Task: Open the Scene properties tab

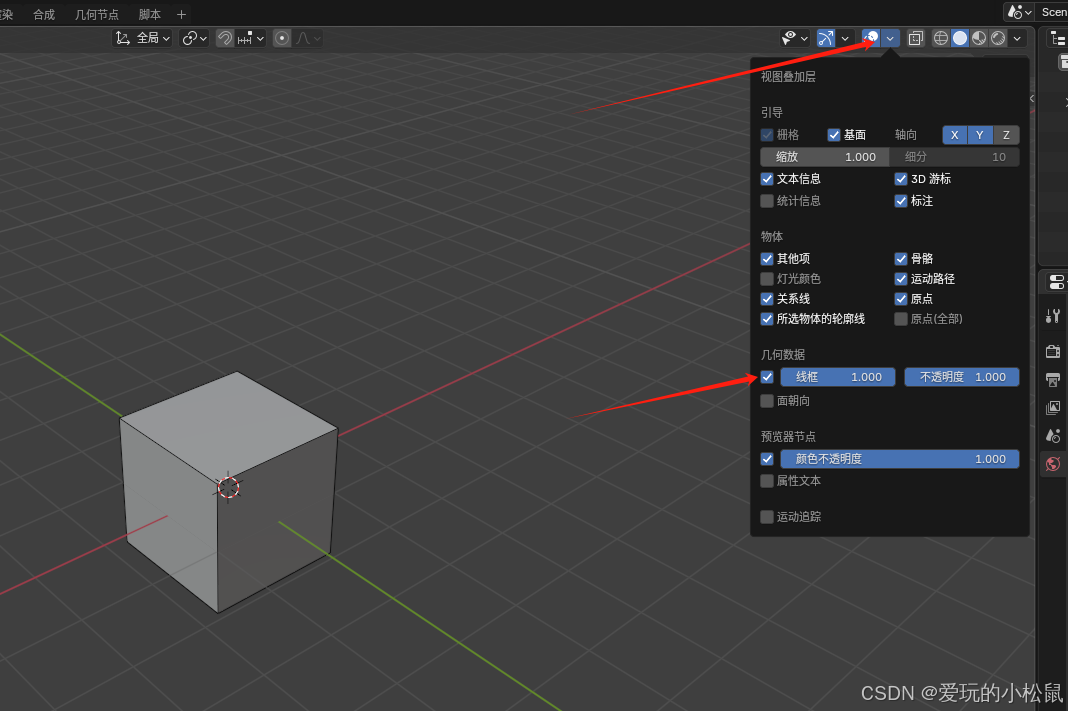Action: pyautogui.click(x=1053, y=436)
